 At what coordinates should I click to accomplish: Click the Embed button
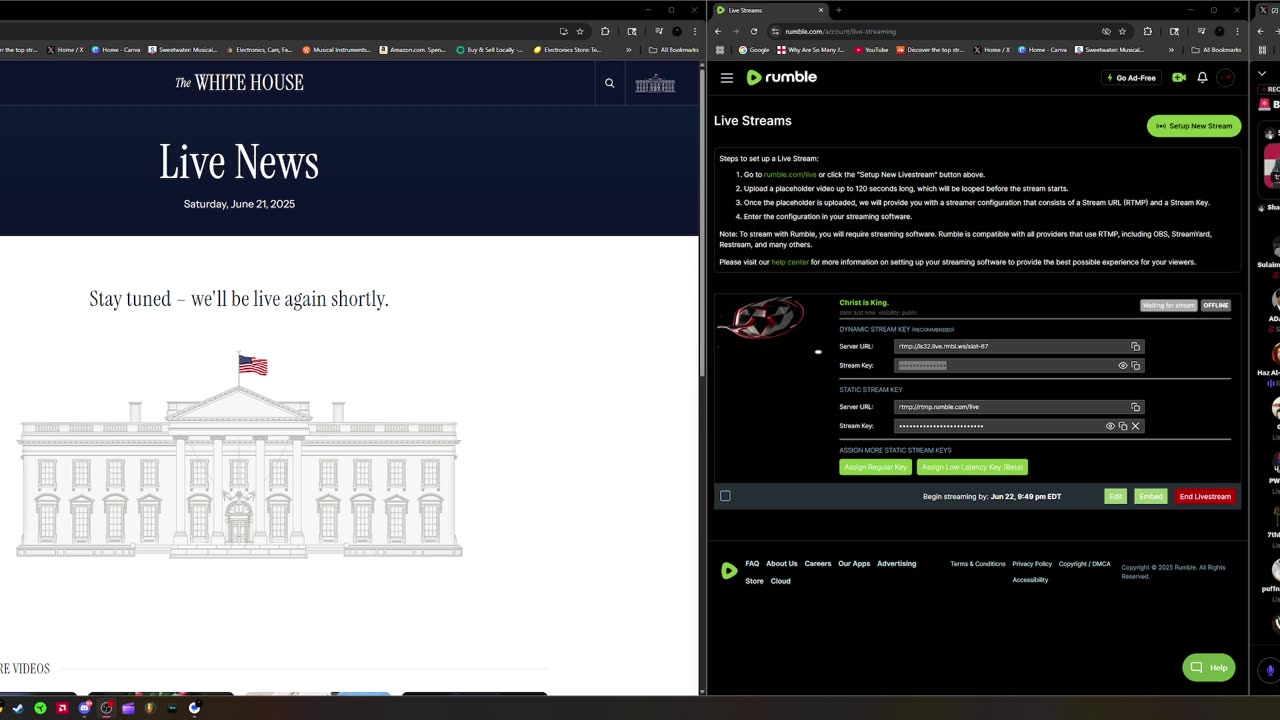[1151, 496]
